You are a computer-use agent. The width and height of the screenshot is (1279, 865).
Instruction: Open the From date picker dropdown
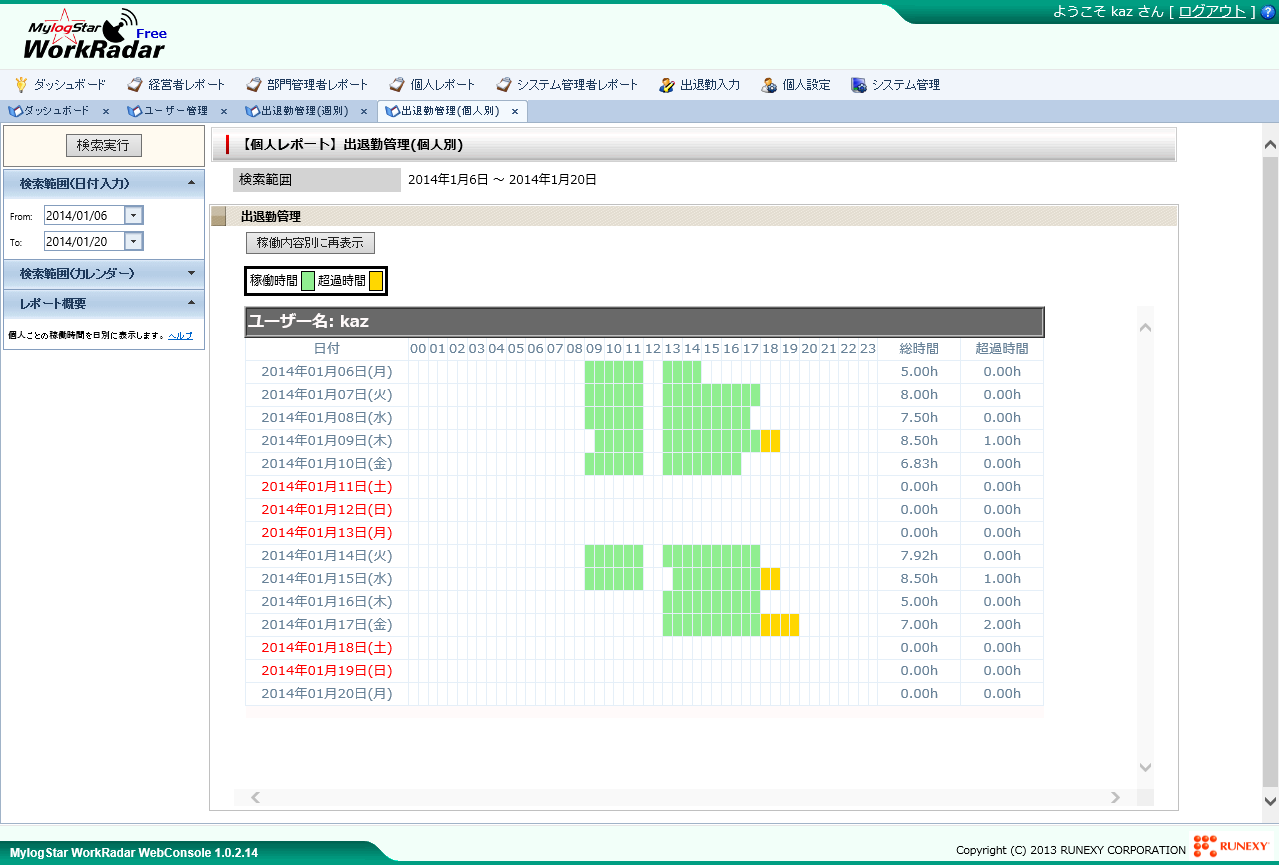[x=133, y=214]
